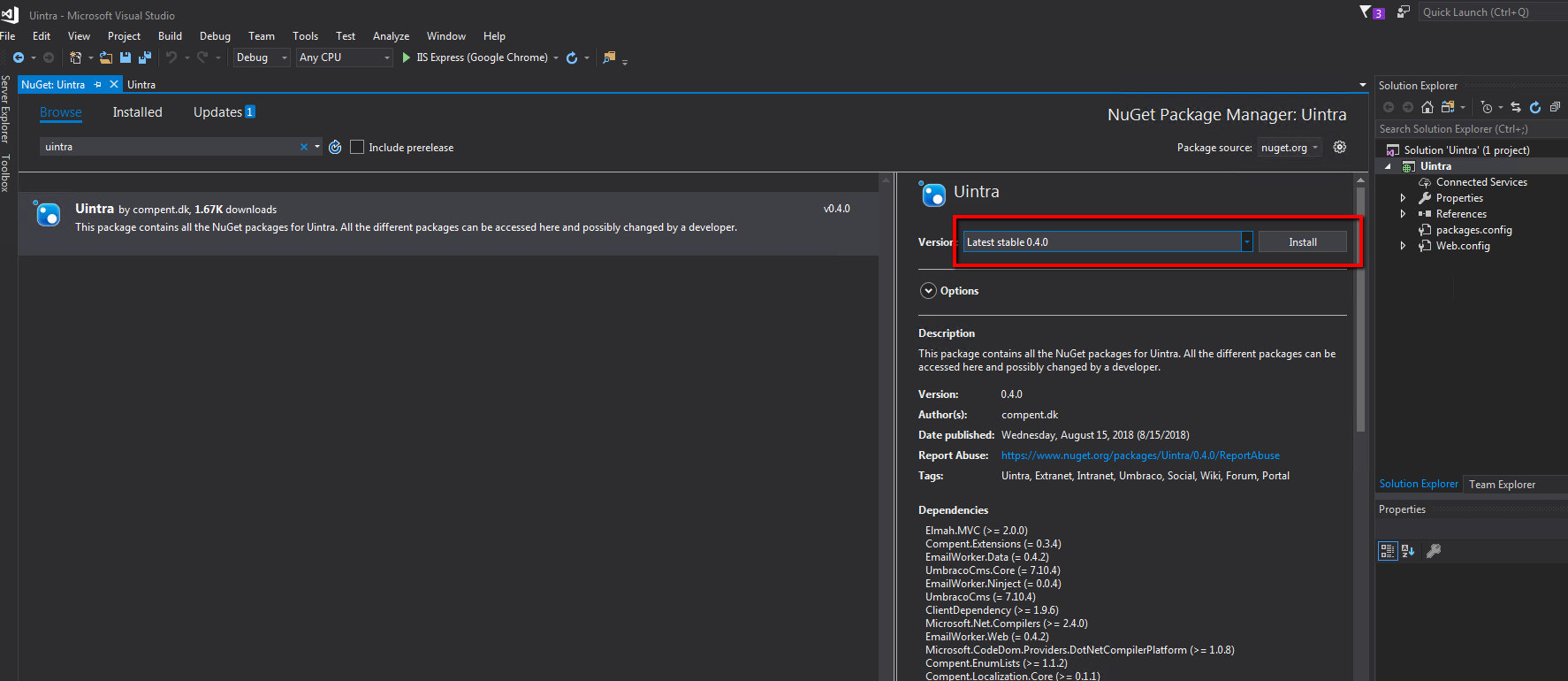The height and width of the screenshot is (681, 1568).
Task: Click the Undo arrow icon
Action: pyautogui.click(x=171, y=57)
